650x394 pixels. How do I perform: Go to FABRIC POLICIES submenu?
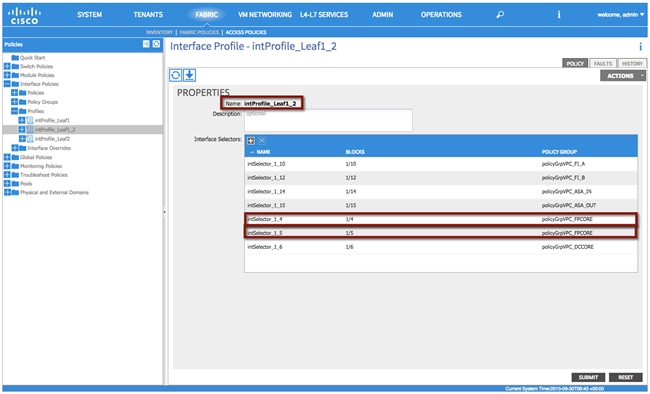tap(199, 32)
